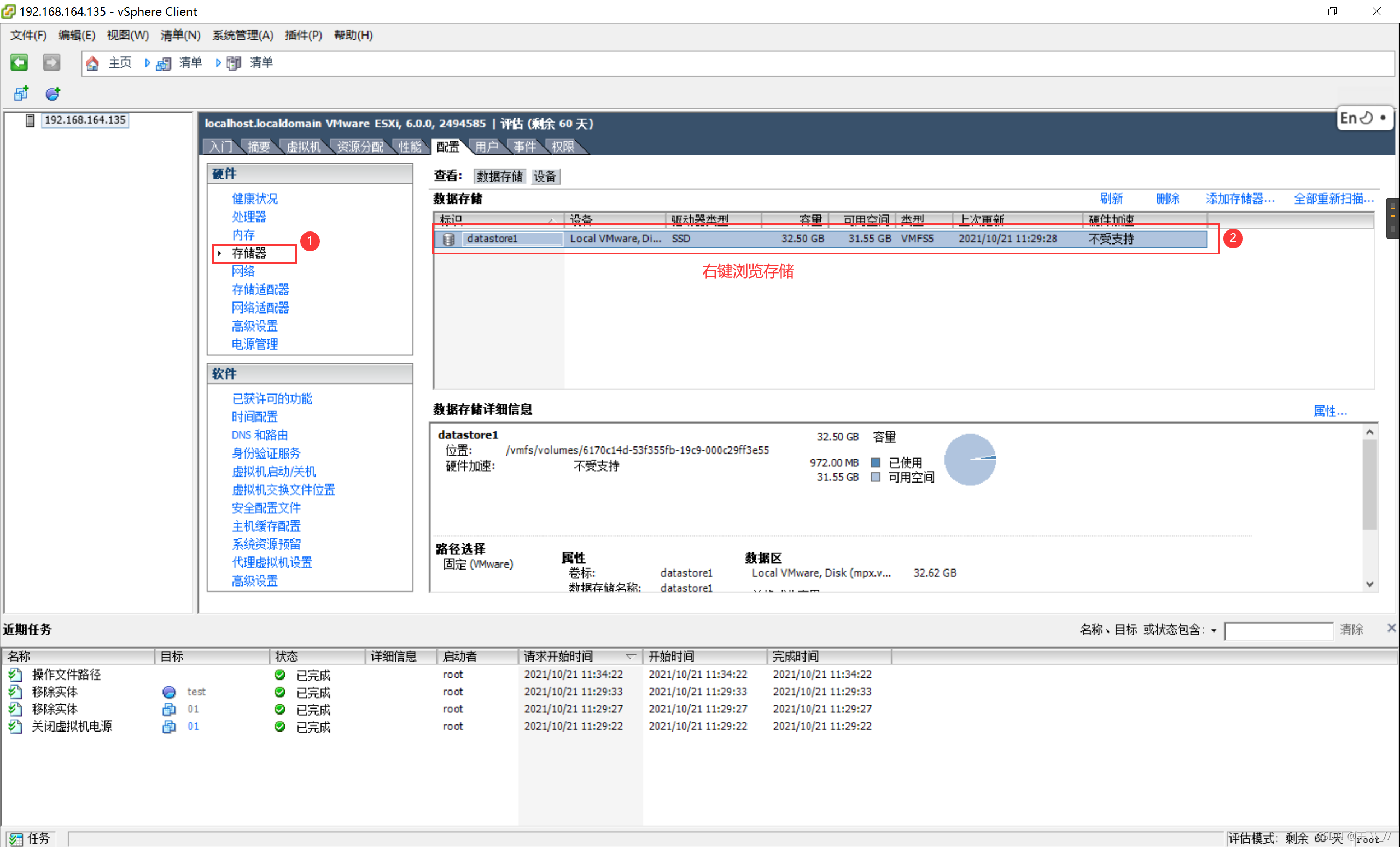Click the Home house icon in breadcrumb

[92, 62]
